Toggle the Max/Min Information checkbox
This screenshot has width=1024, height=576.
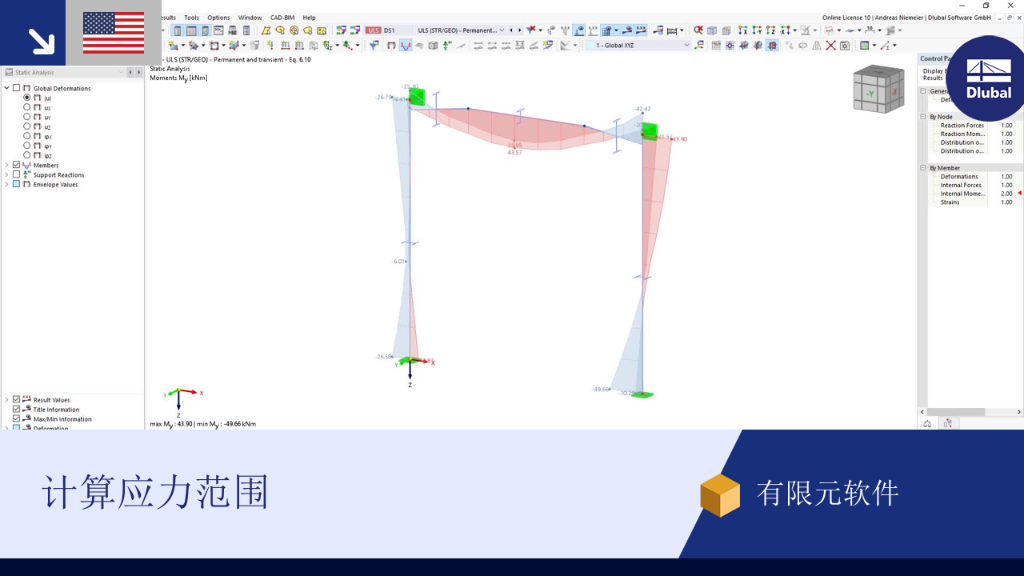[17, 419]
